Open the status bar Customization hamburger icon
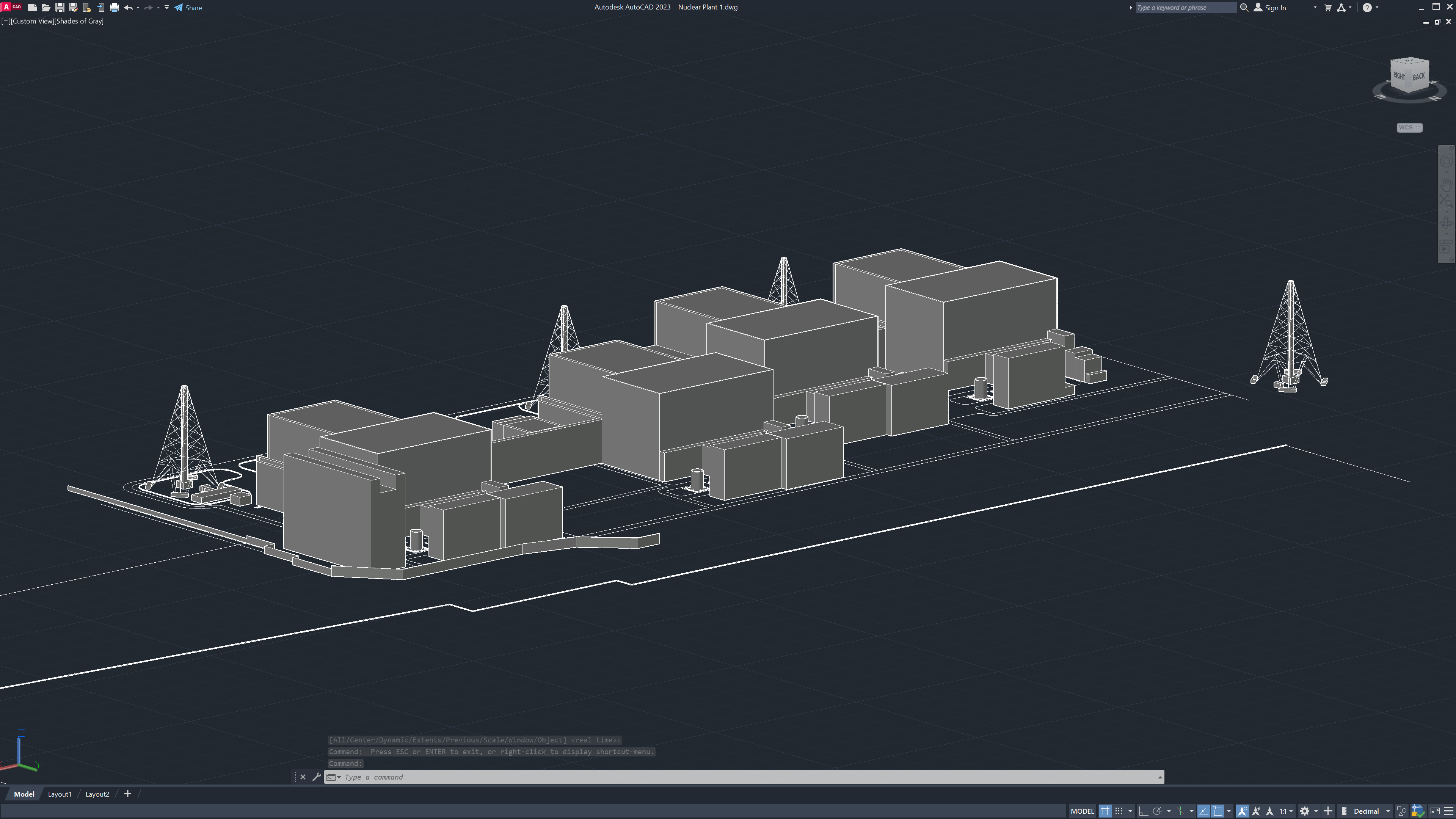 (1449, 811)
